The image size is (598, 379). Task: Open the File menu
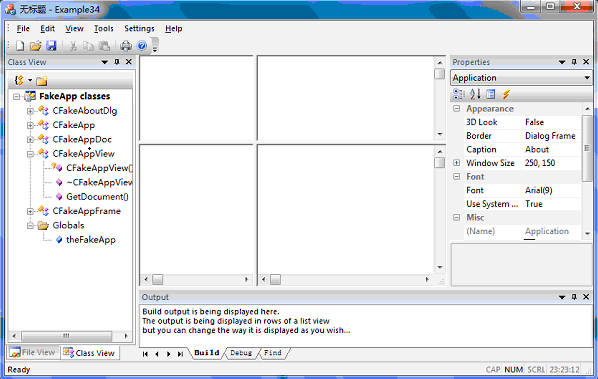tap(23, 29)
